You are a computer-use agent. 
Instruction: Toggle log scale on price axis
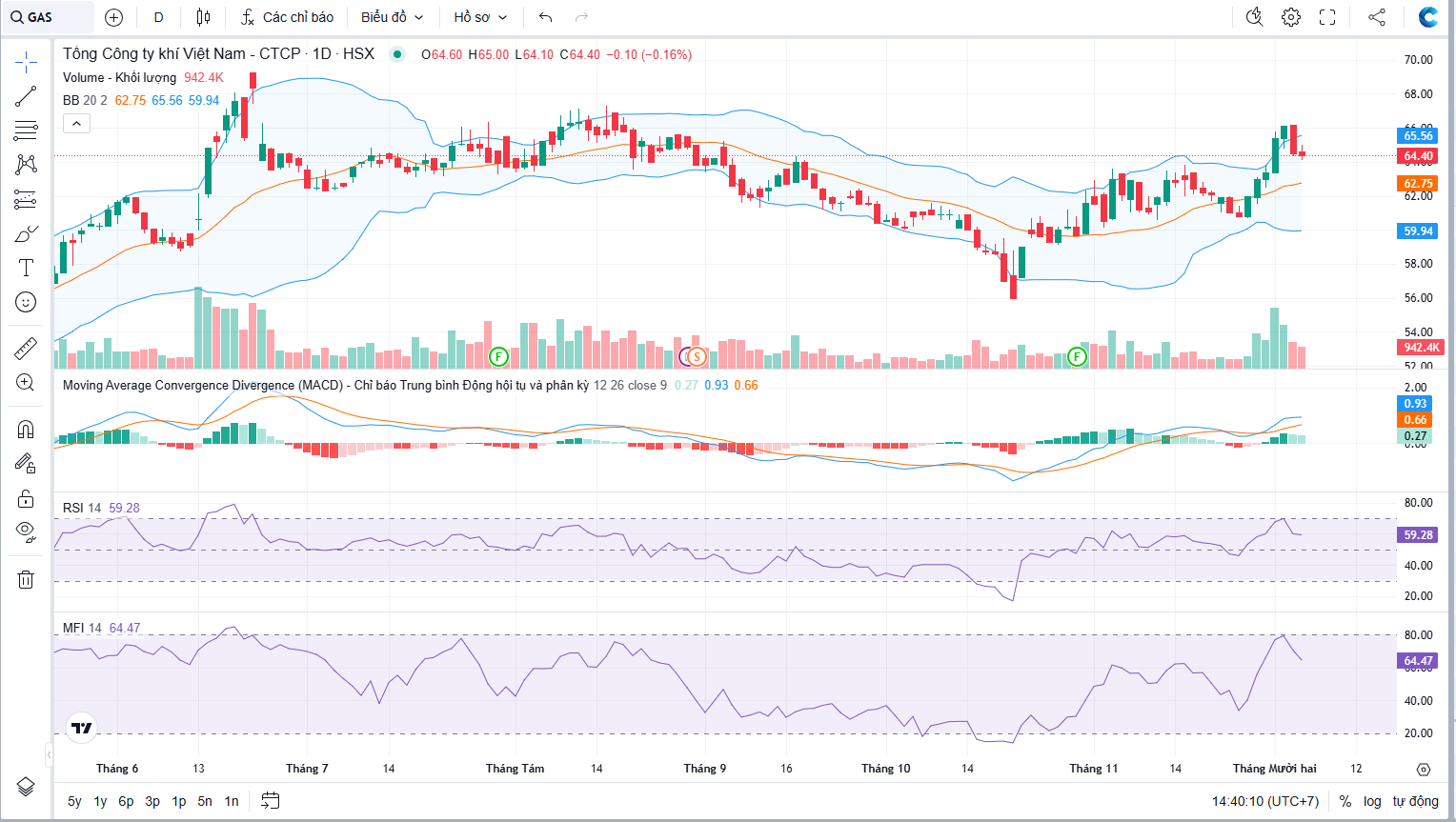click(1372, 801)
